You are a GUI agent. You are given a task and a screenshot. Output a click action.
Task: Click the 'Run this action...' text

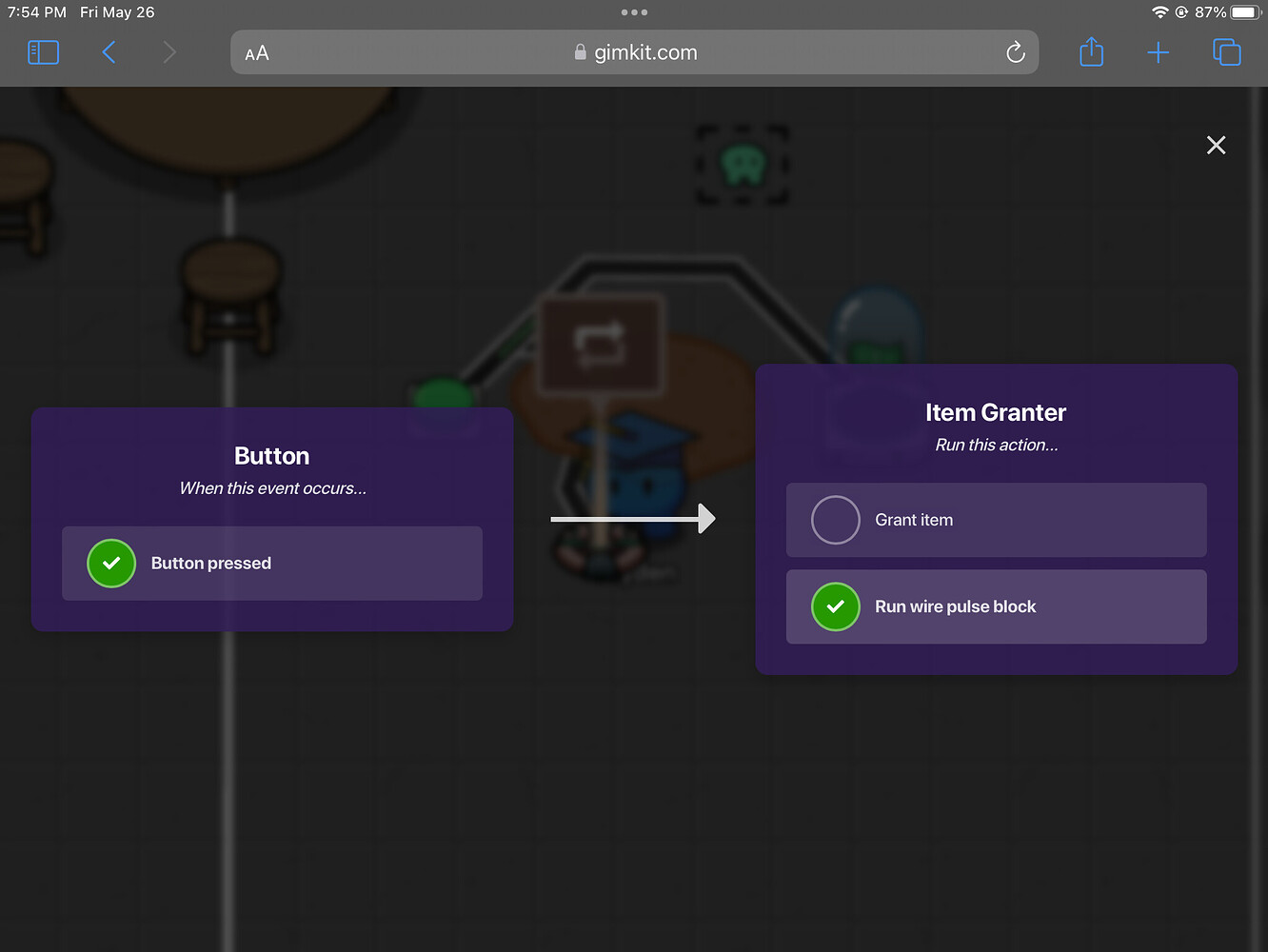coord(997,445)
